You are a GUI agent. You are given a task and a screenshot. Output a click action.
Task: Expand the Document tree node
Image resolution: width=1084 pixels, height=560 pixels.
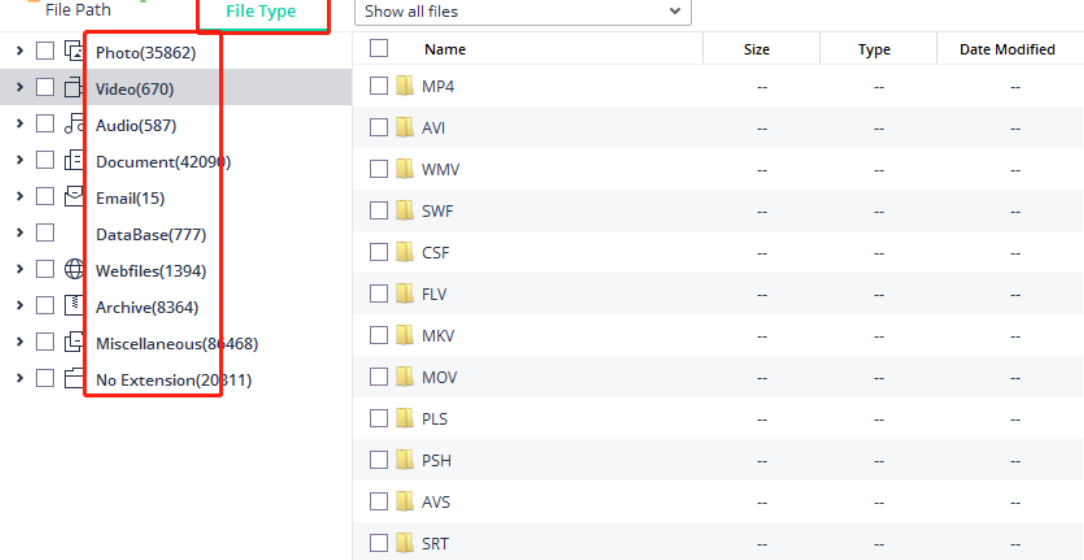19,160
